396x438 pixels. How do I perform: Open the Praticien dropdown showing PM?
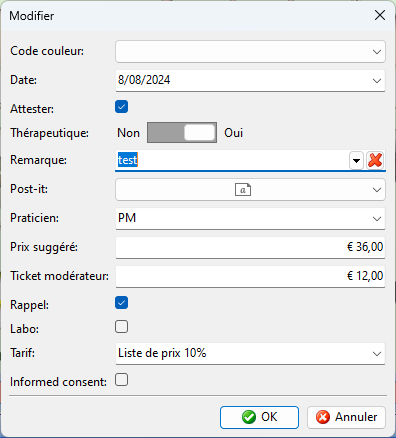point(250,219)
